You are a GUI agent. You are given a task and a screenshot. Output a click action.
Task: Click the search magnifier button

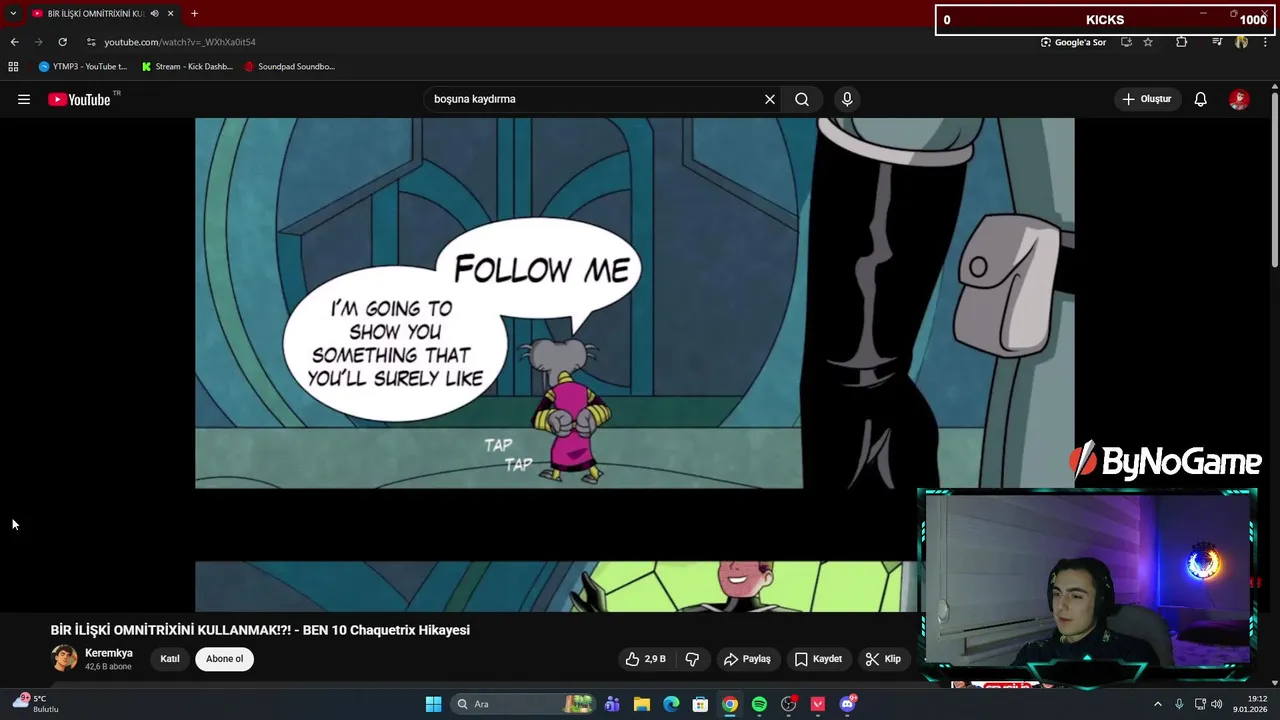tap(802, 99)
